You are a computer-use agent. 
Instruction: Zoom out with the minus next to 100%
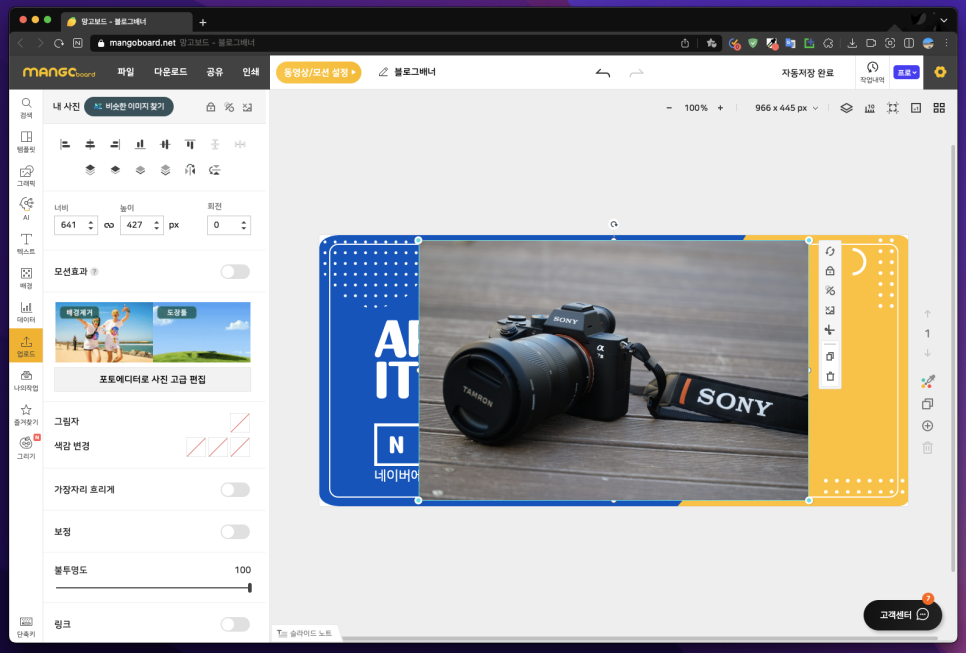669,108
